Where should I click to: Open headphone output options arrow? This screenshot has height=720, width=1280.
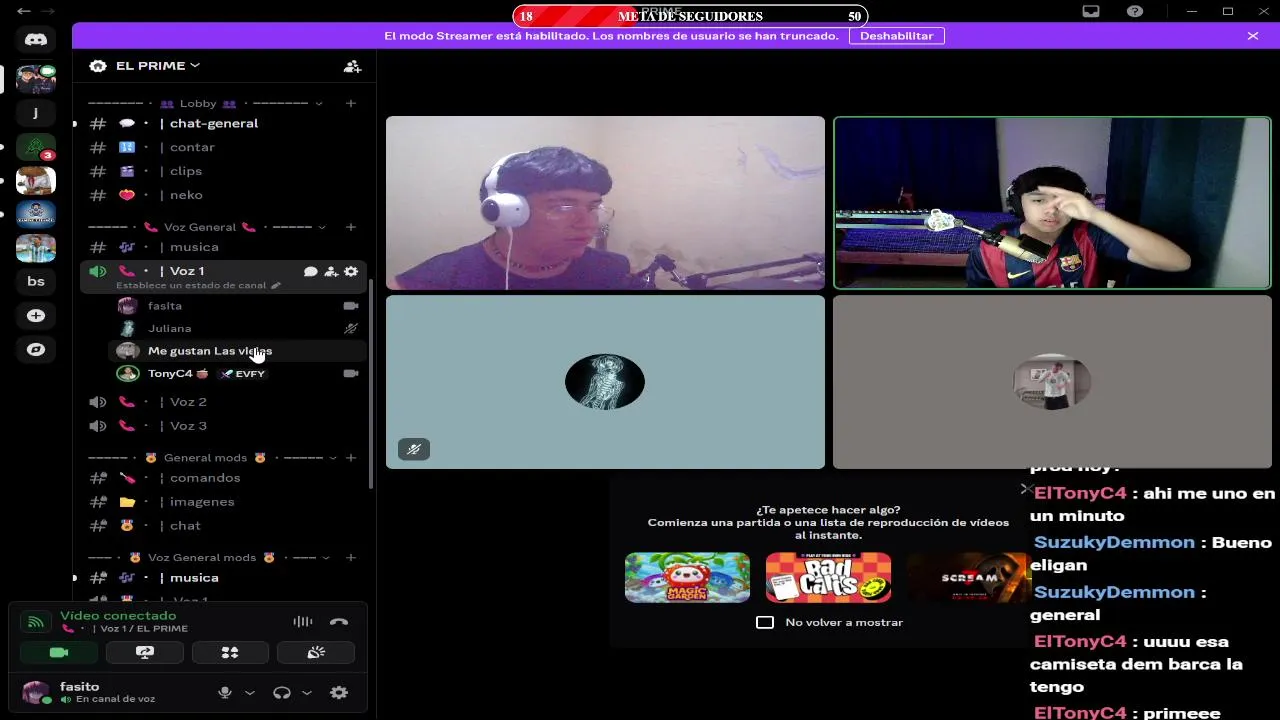[307, 692]
